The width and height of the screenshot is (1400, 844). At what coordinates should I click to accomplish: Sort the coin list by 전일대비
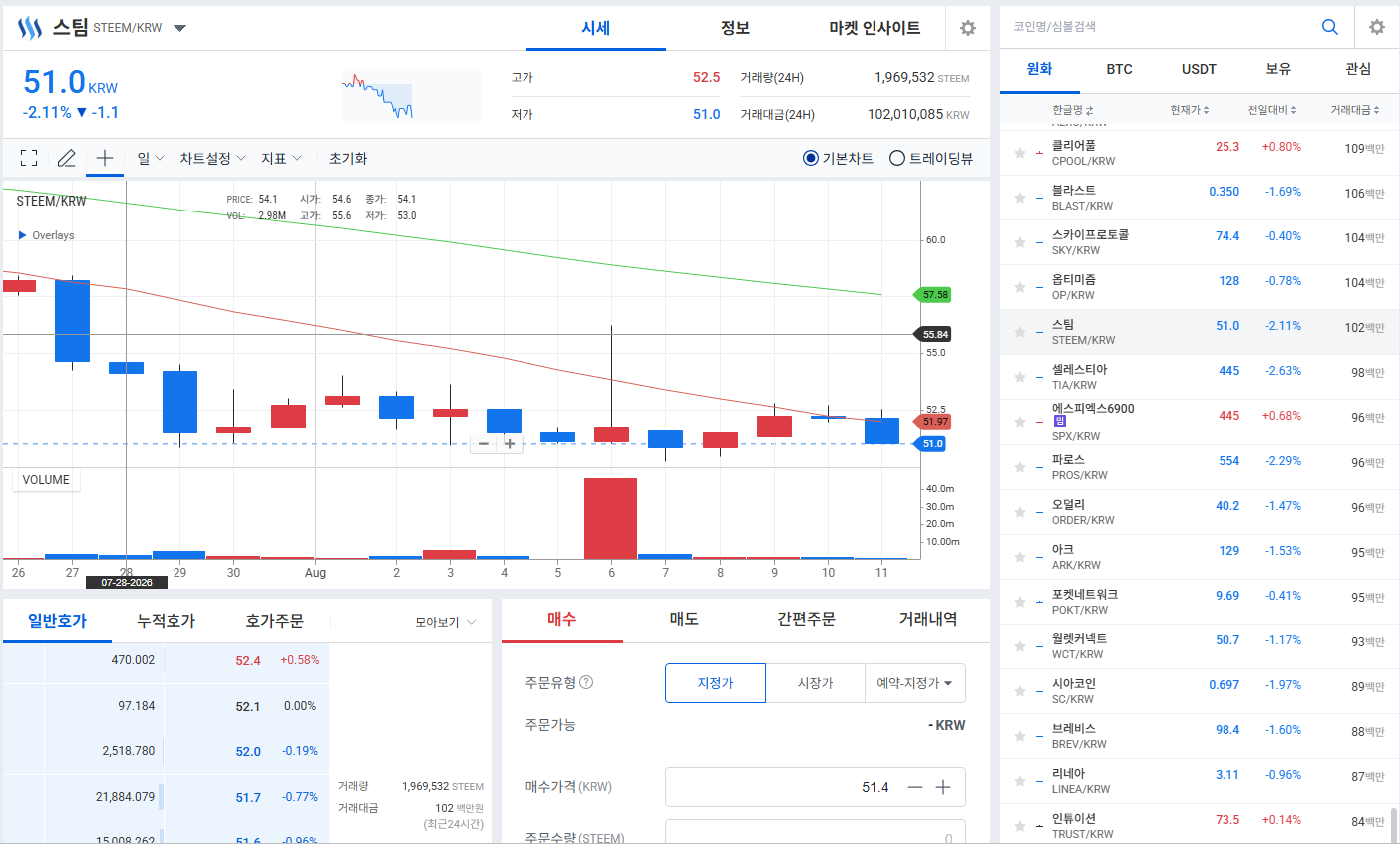[x=1272, y=110]
